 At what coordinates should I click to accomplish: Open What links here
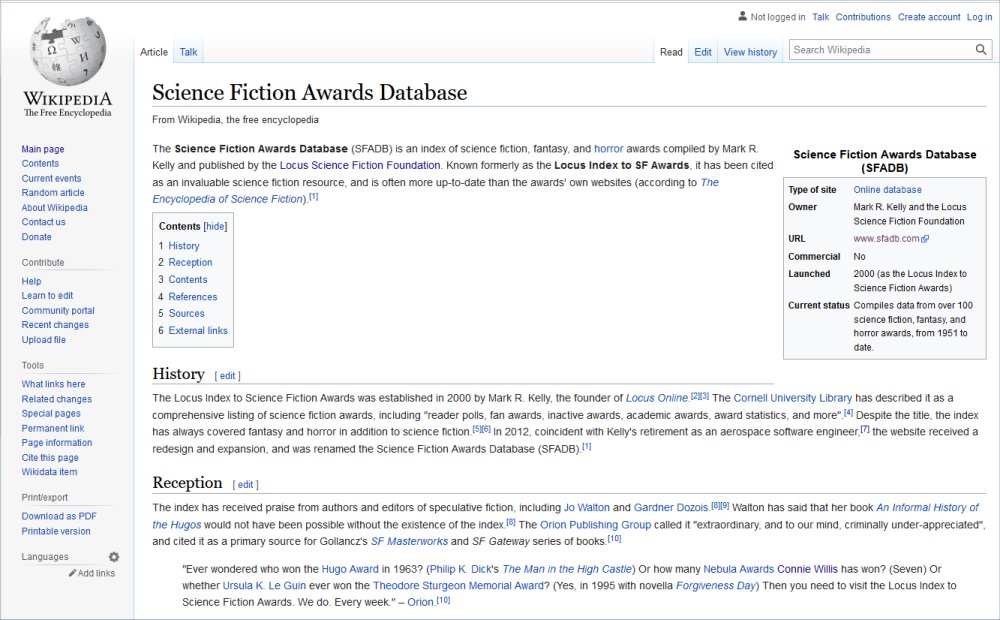tap(53, 385)
